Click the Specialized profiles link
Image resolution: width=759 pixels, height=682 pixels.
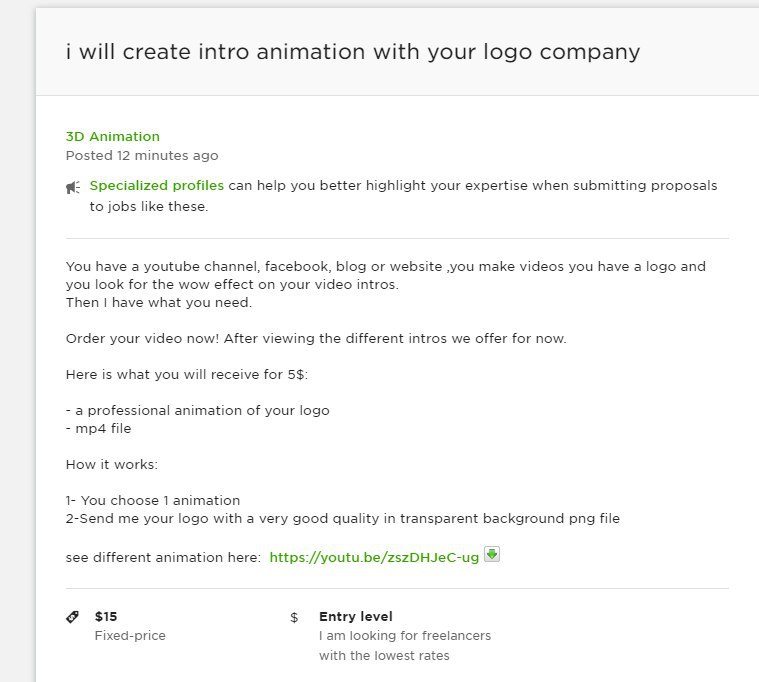pyautogui.click(x=156, y=185)
